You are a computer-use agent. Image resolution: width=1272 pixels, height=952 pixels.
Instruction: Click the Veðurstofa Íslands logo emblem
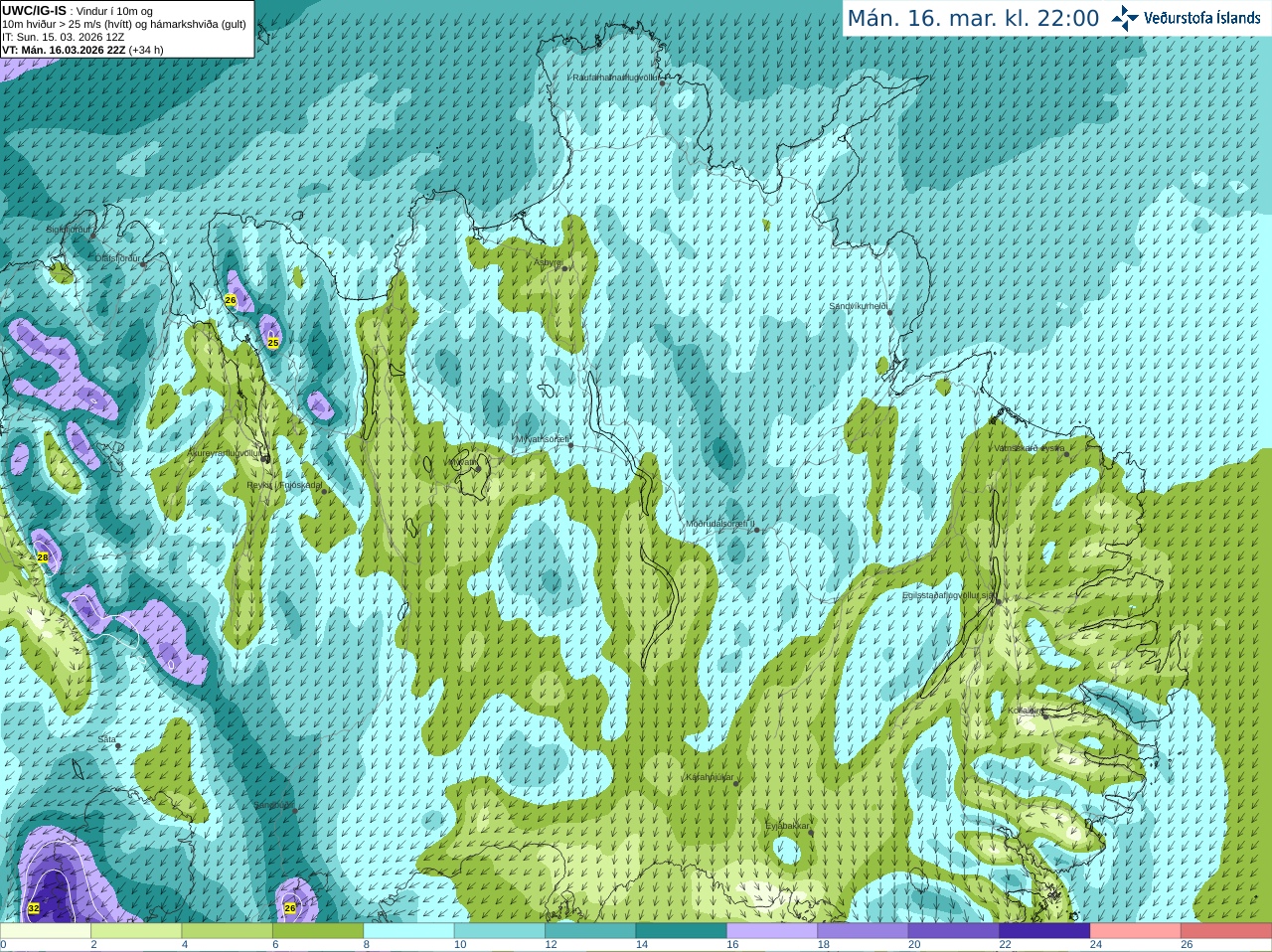1125,18
